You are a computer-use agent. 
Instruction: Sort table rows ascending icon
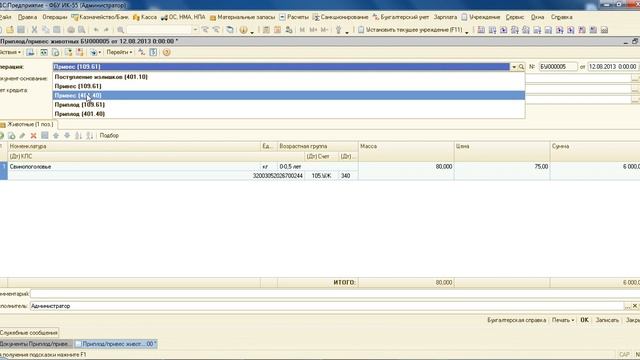coord(78,136)
